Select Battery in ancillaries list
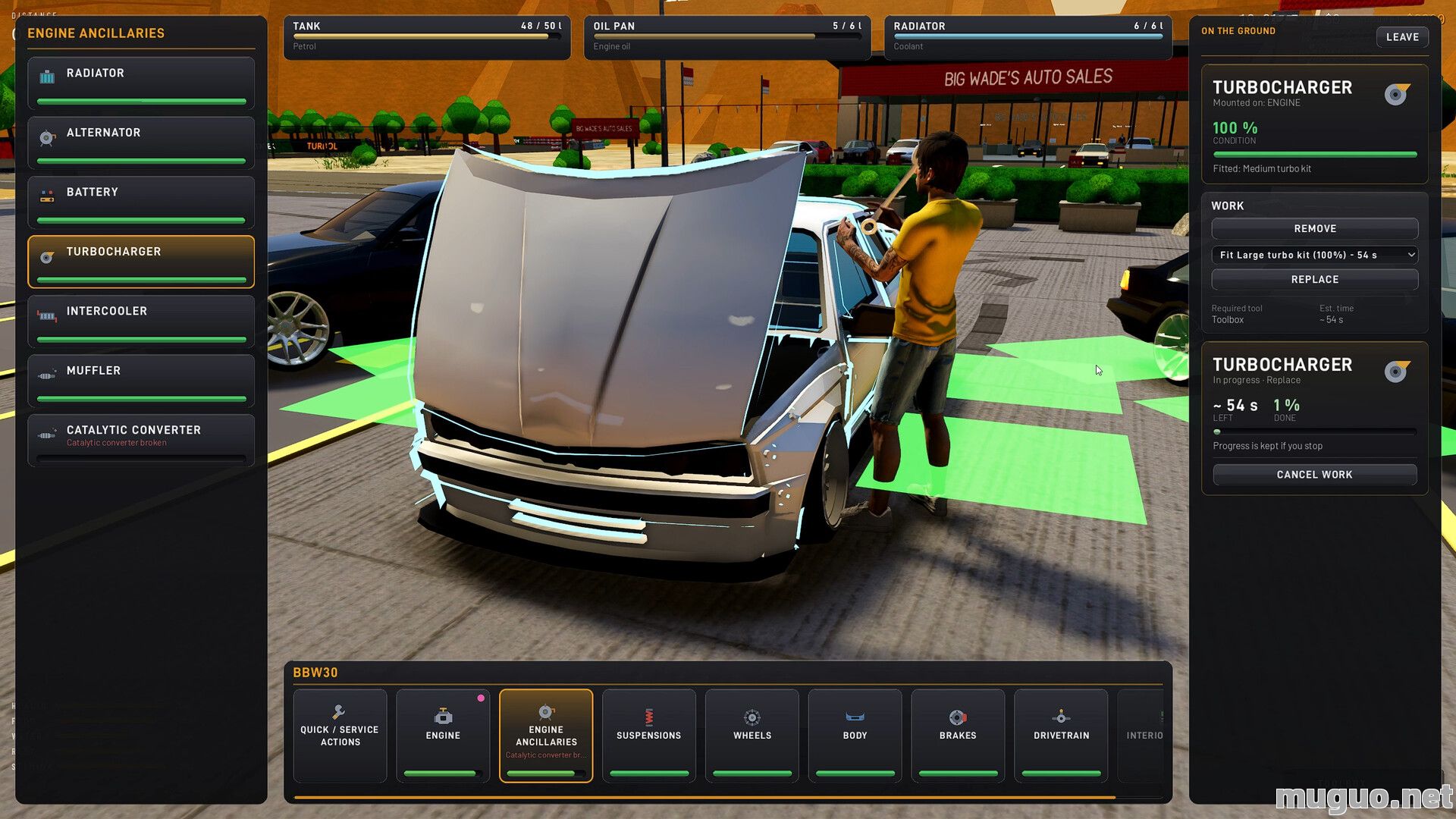The width and height of the screenshot is (1456, 819). coord(141,202)
